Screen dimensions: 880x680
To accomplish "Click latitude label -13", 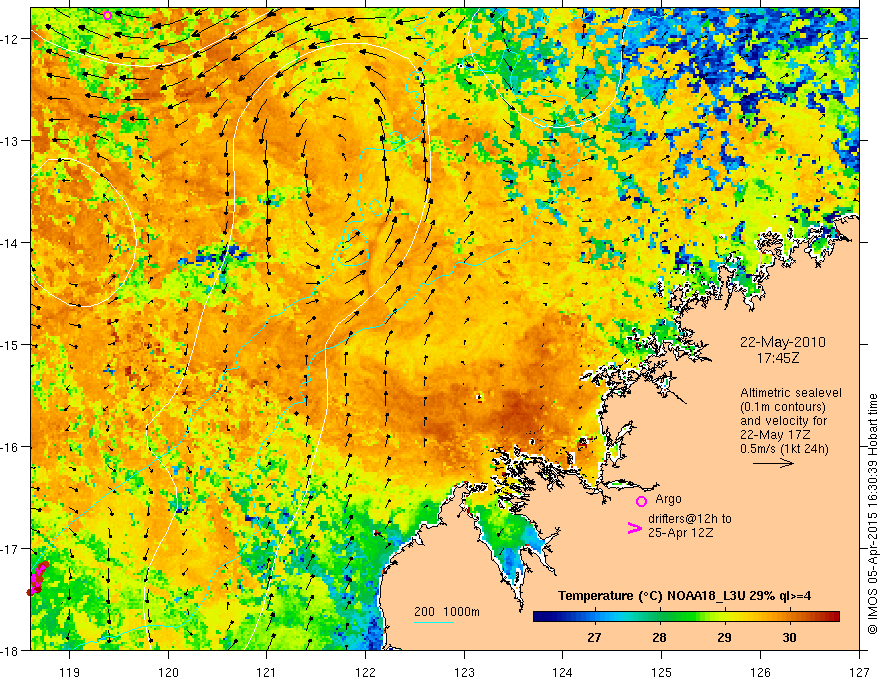I will click(12, 141).
